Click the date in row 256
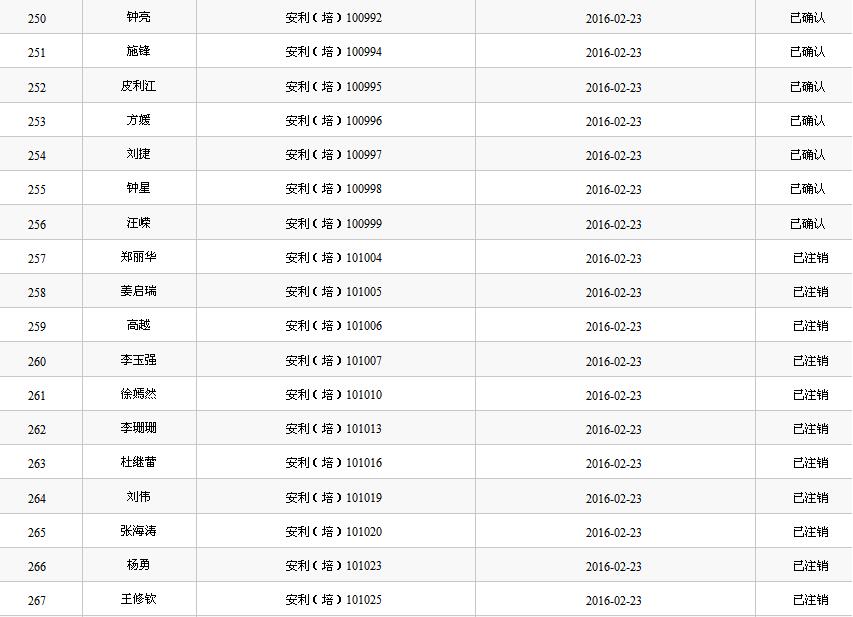The width and height of the screenshot is (853, 617). pyautogui.click(x=613, y=225)
